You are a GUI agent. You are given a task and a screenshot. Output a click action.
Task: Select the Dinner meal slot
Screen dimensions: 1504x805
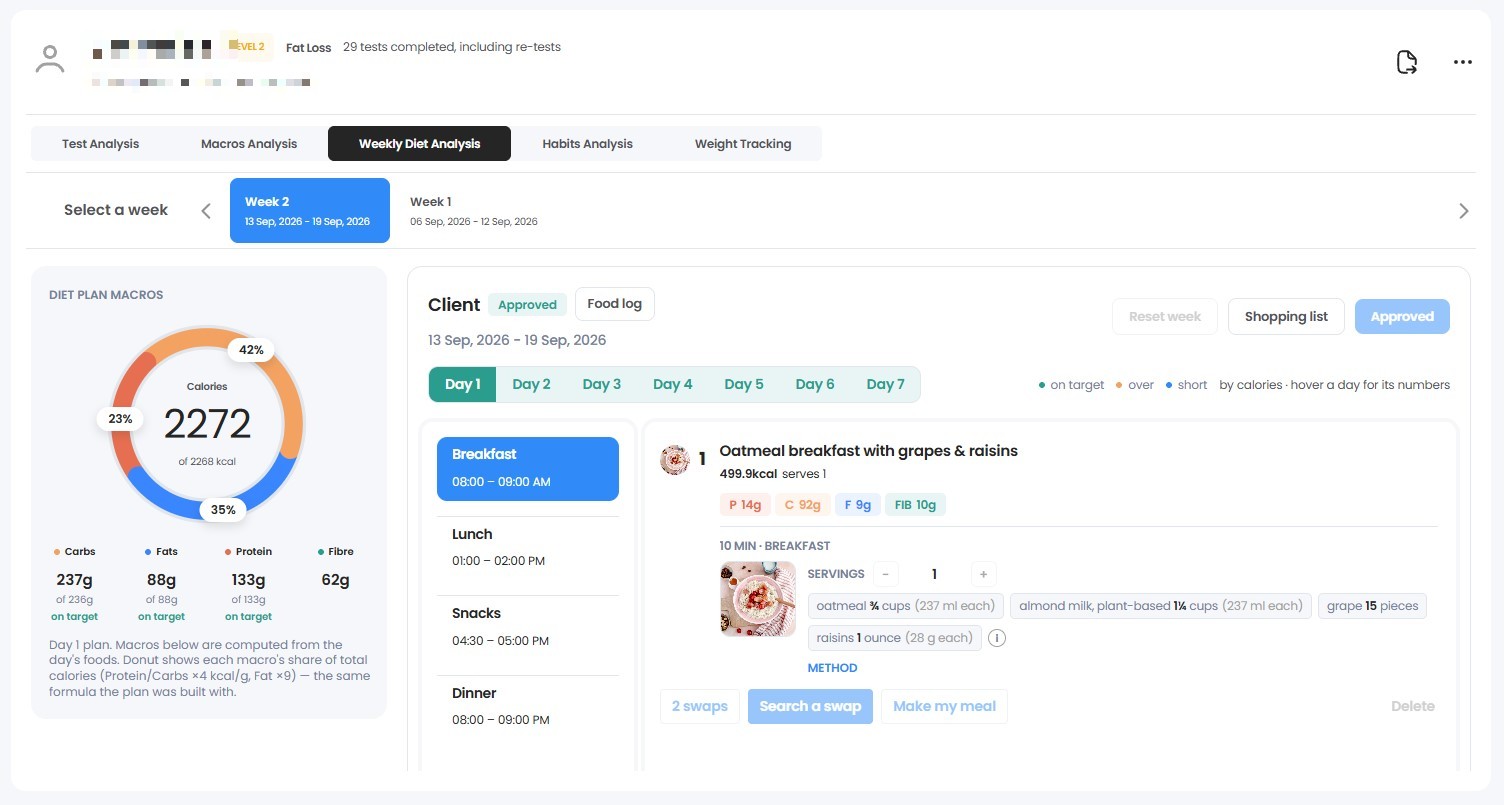528,706
